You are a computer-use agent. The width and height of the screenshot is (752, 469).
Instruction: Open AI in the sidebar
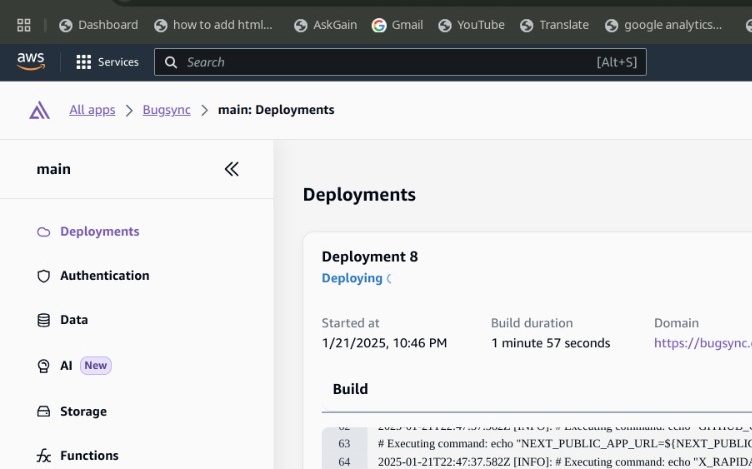click(66, 365)
